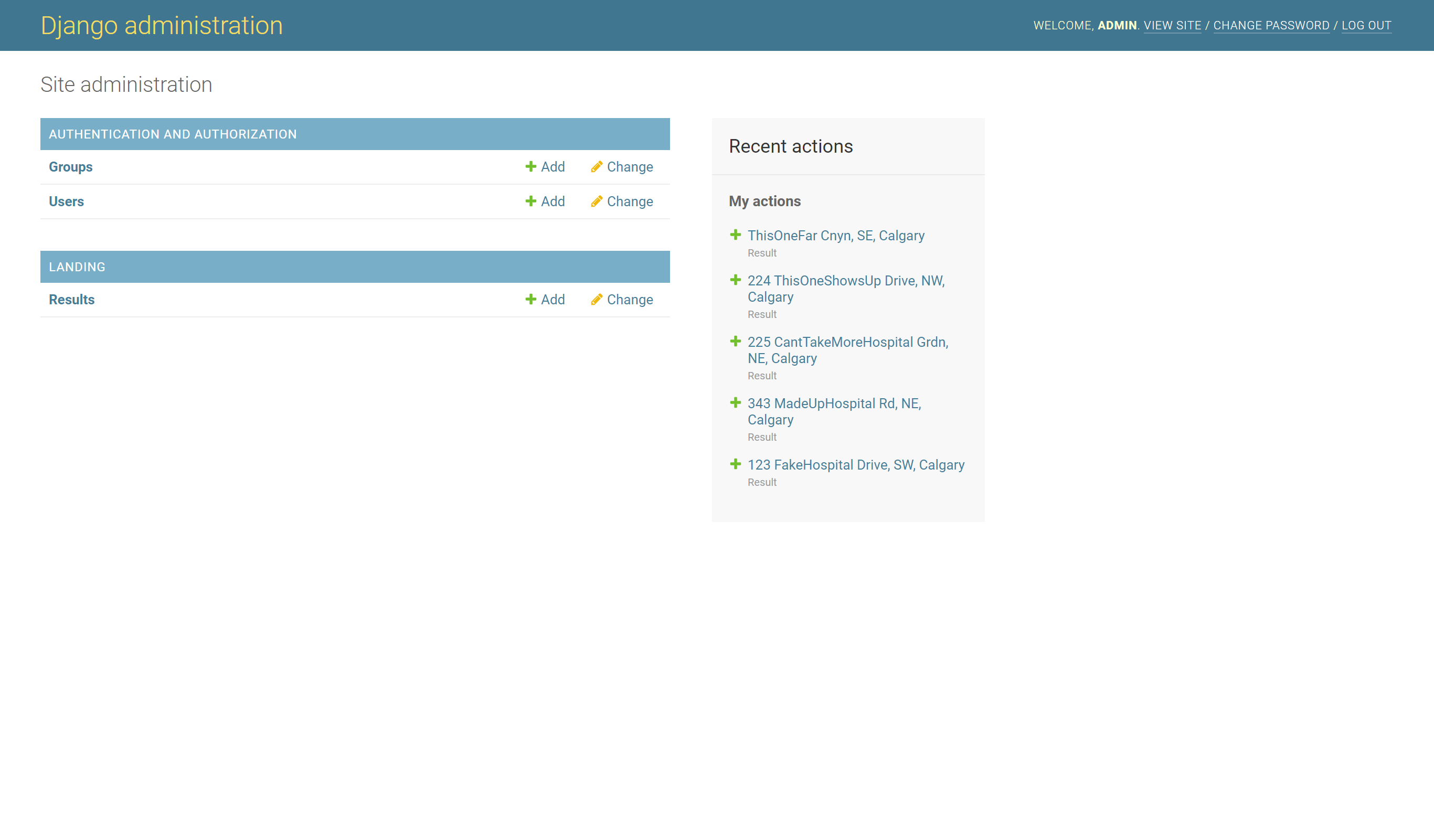Click plus icon beside 123 FakeHospital Drive
Viewport: 1434px width, 840px height.
(735, 464)
